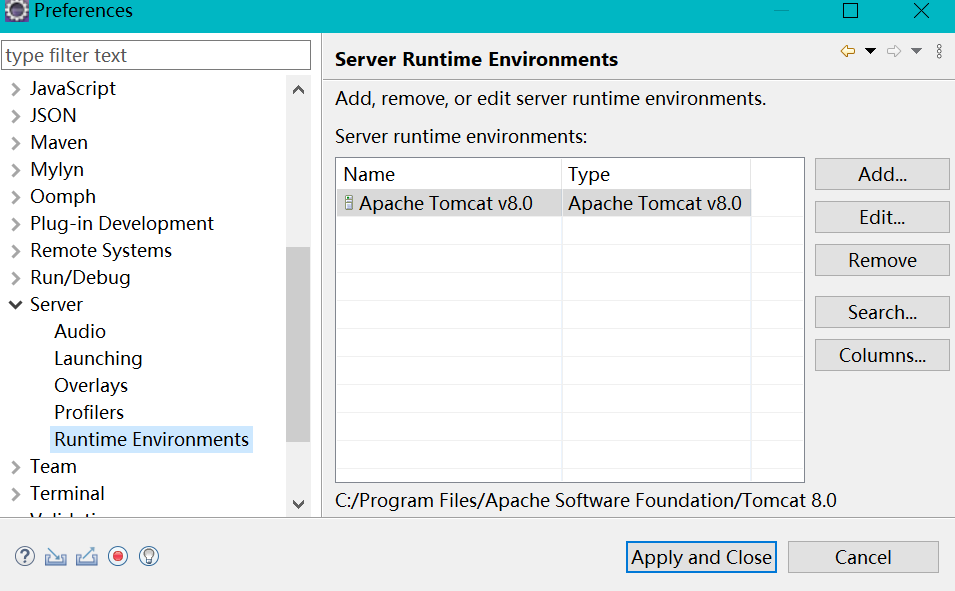Click the Edit... button
The height and width of the screenshot is (591, 955).
pyautogui.click(x=882, y=217)
